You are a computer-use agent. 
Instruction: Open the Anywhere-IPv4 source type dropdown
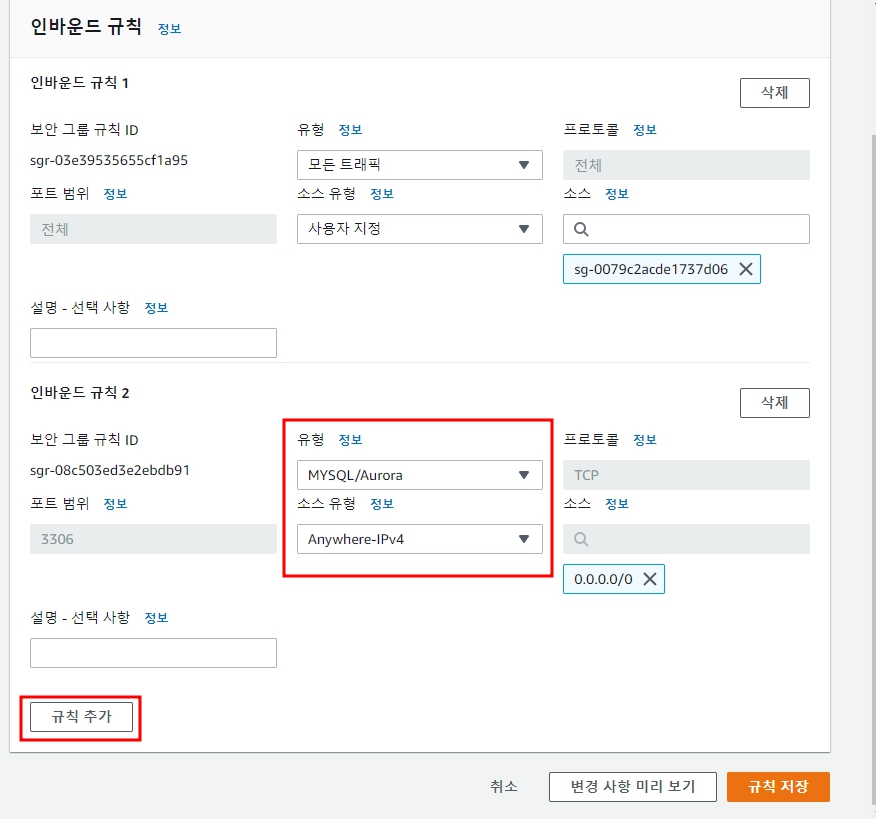coord(420,539)
